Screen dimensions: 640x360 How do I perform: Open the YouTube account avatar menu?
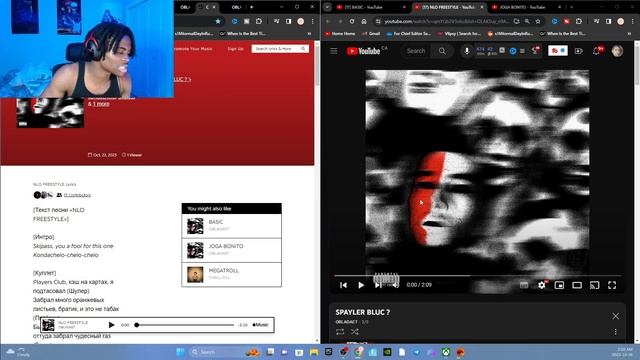click(x=617, y=51)
